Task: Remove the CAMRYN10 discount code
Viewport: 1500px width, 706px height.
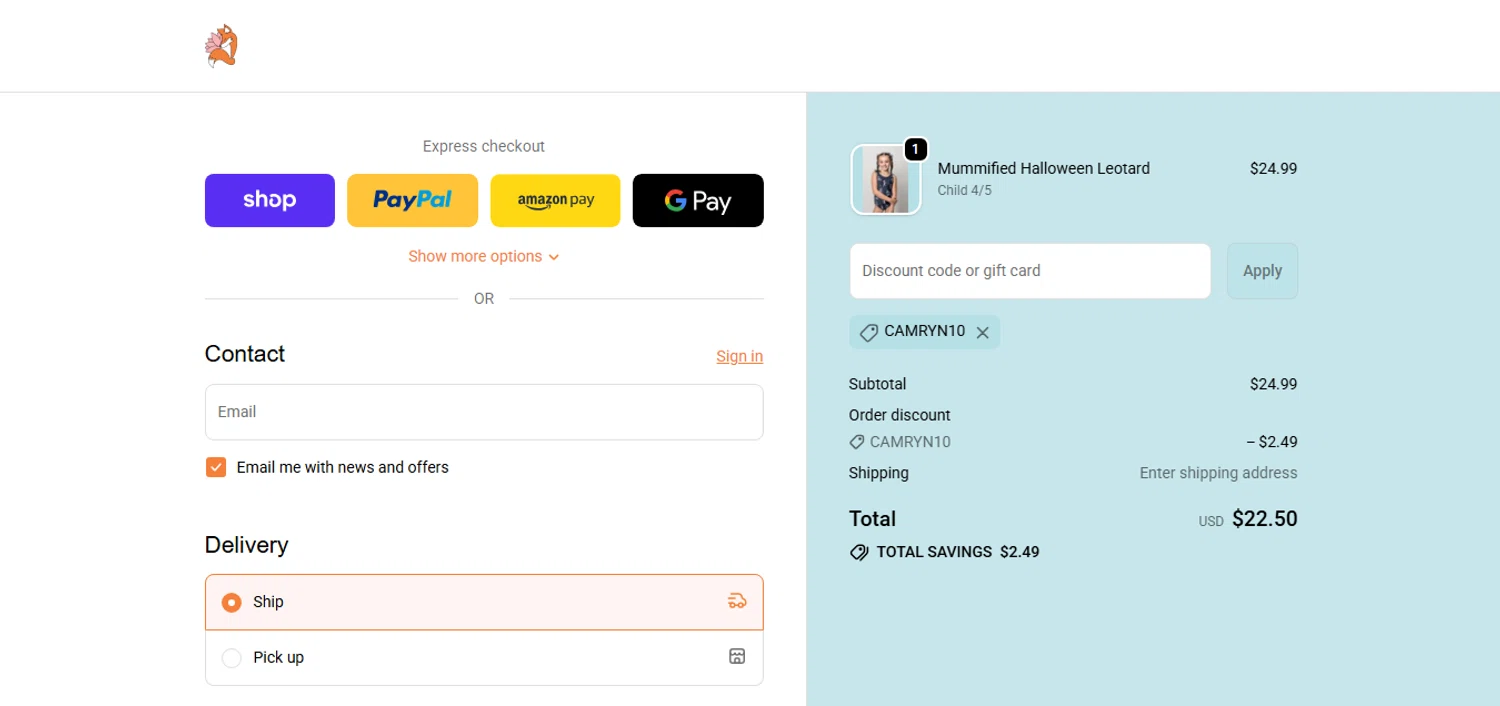Action: [x=982, y=333]
